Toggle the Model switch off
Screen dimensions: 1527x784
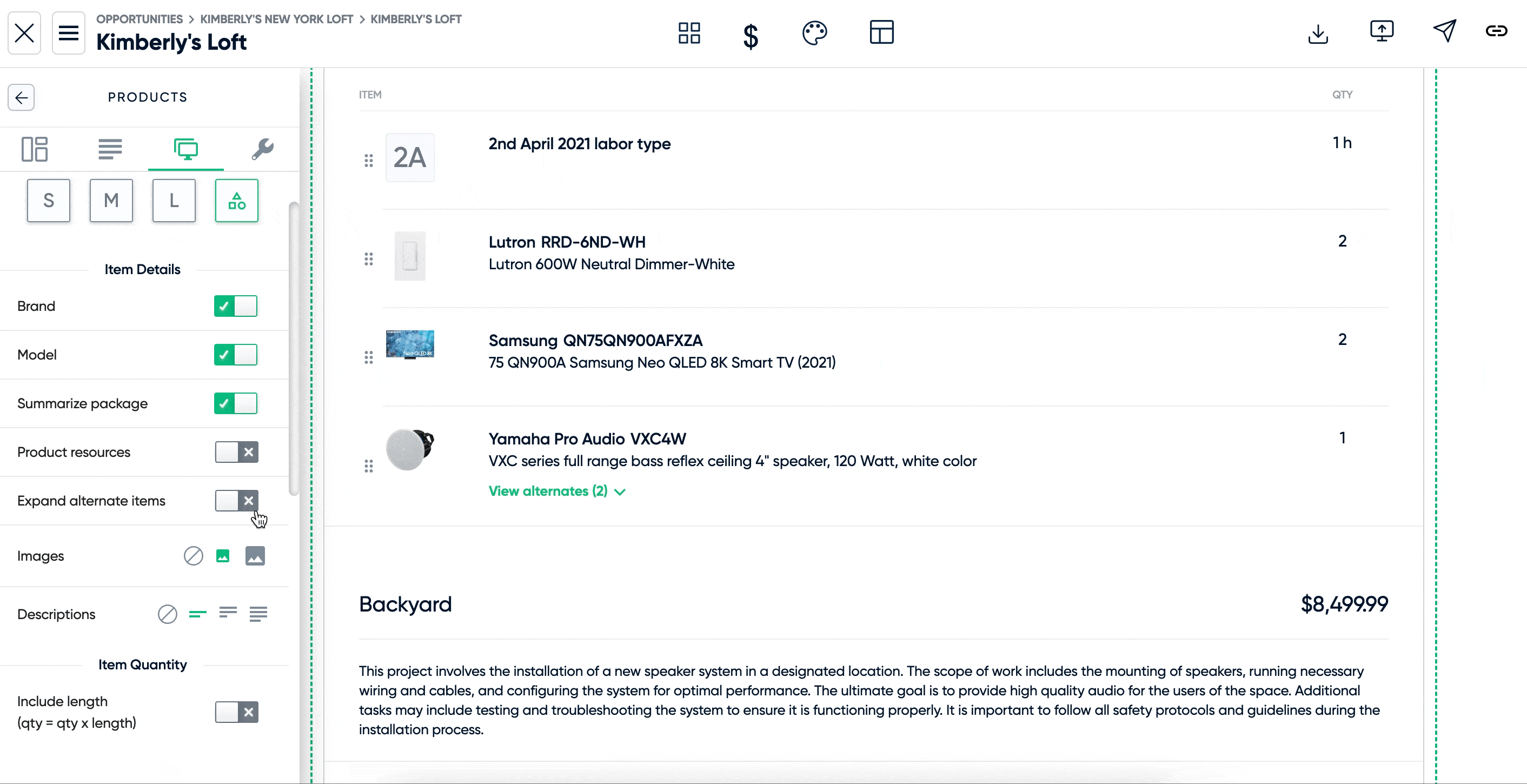coord(236,355)
